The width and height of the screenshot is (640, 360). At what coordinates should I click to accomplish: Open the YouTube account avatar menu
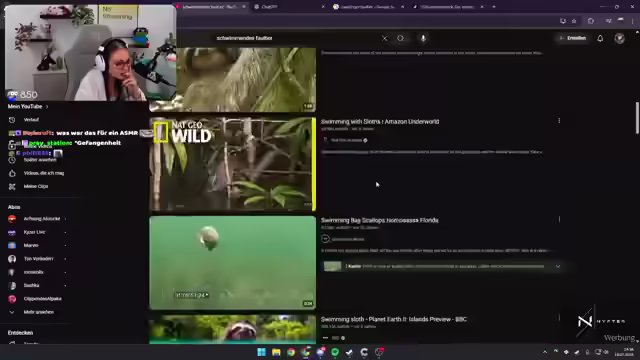click(x=620, y=38)
